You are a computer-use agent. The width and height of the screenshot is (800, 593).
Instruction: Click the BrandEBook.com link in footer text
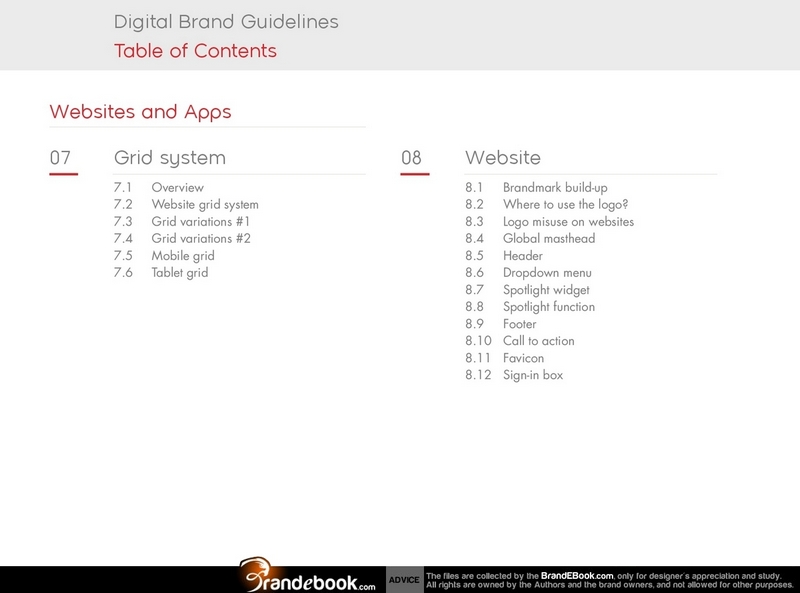point(576,575)
